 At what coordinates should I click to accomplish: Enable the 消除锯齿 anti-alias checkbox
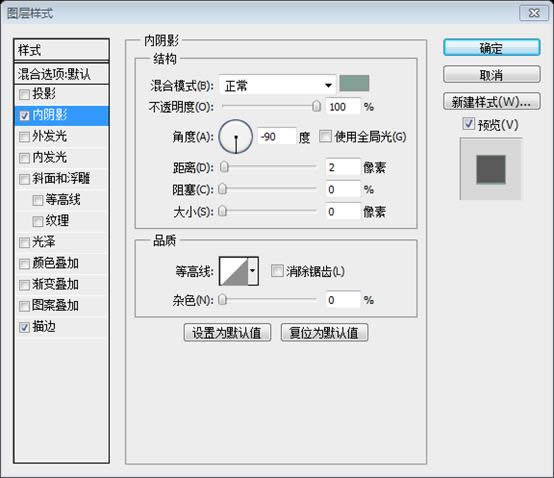tap(277, 271)
